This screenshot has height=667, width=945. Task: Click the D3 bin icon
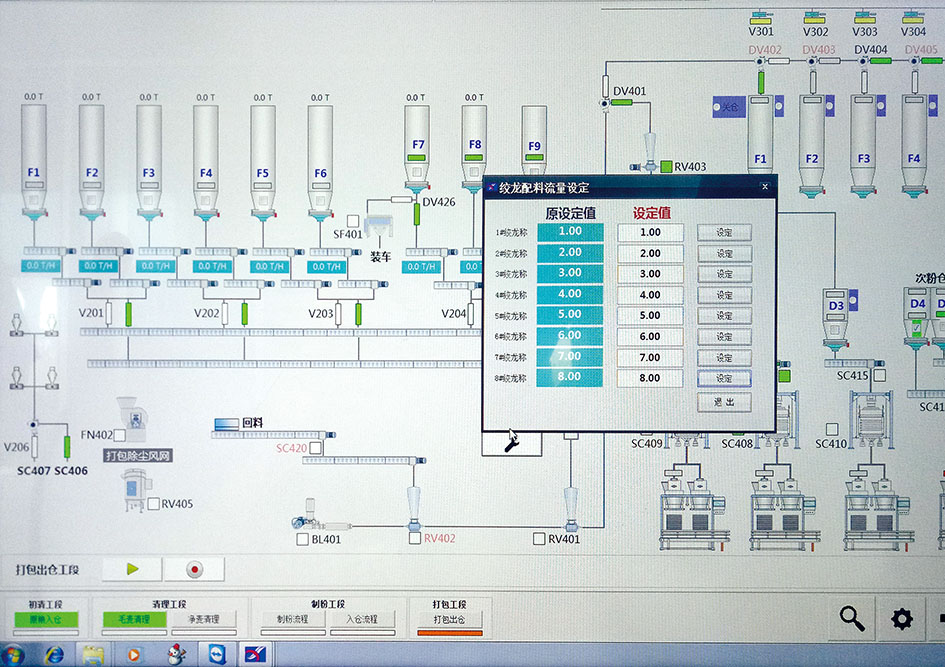pos(835,320)
